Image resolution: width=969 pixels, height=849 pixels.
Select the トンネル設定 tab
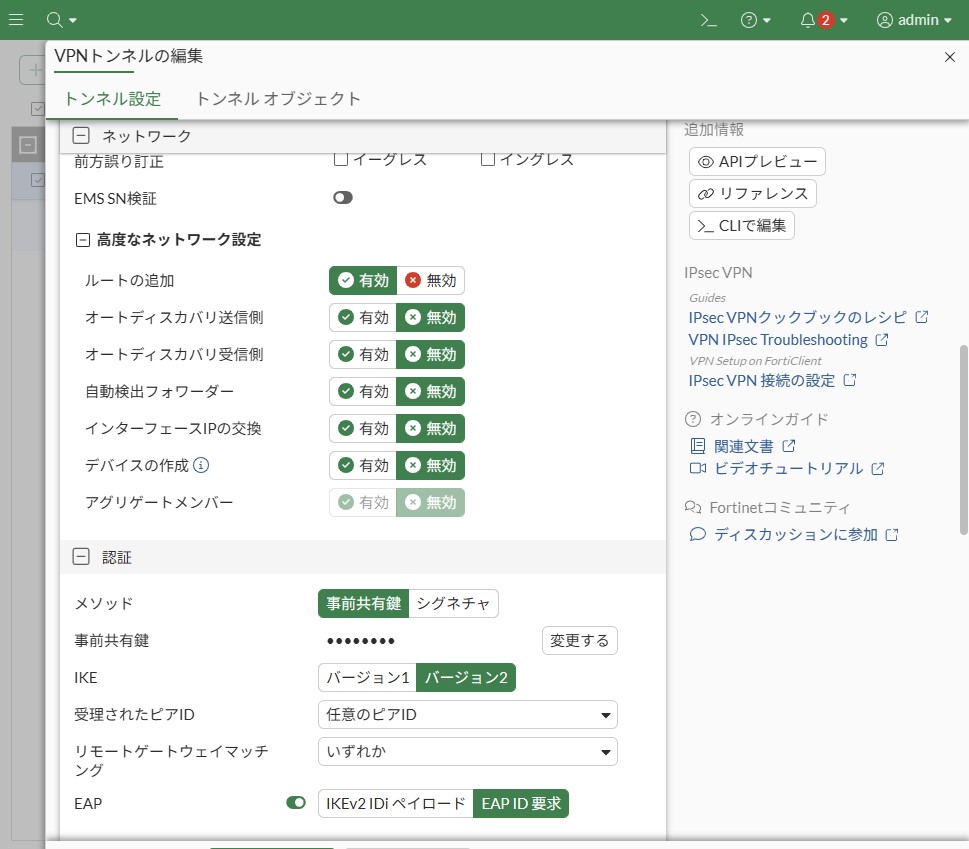(112, 99)
